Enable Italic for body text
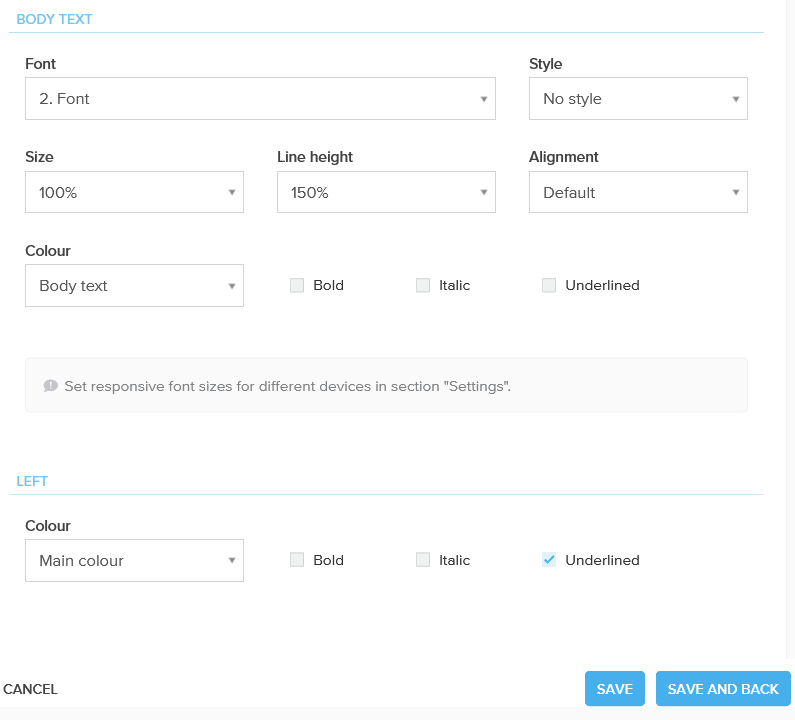The image size is (795, 720). [423, 285]
